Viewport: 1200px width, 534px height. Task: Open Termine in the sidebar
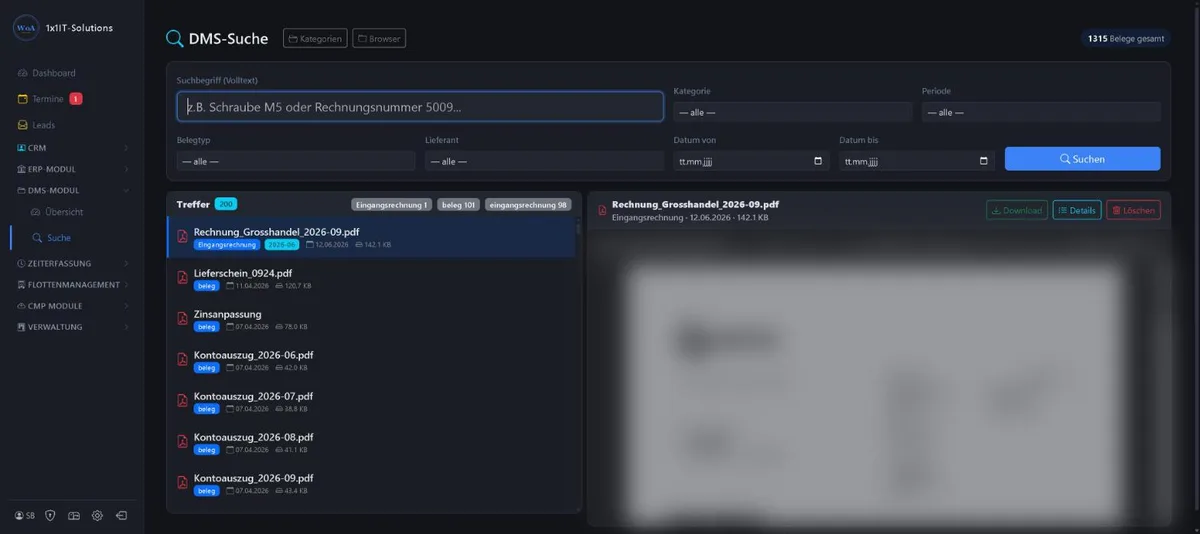[x=72, y=99]
